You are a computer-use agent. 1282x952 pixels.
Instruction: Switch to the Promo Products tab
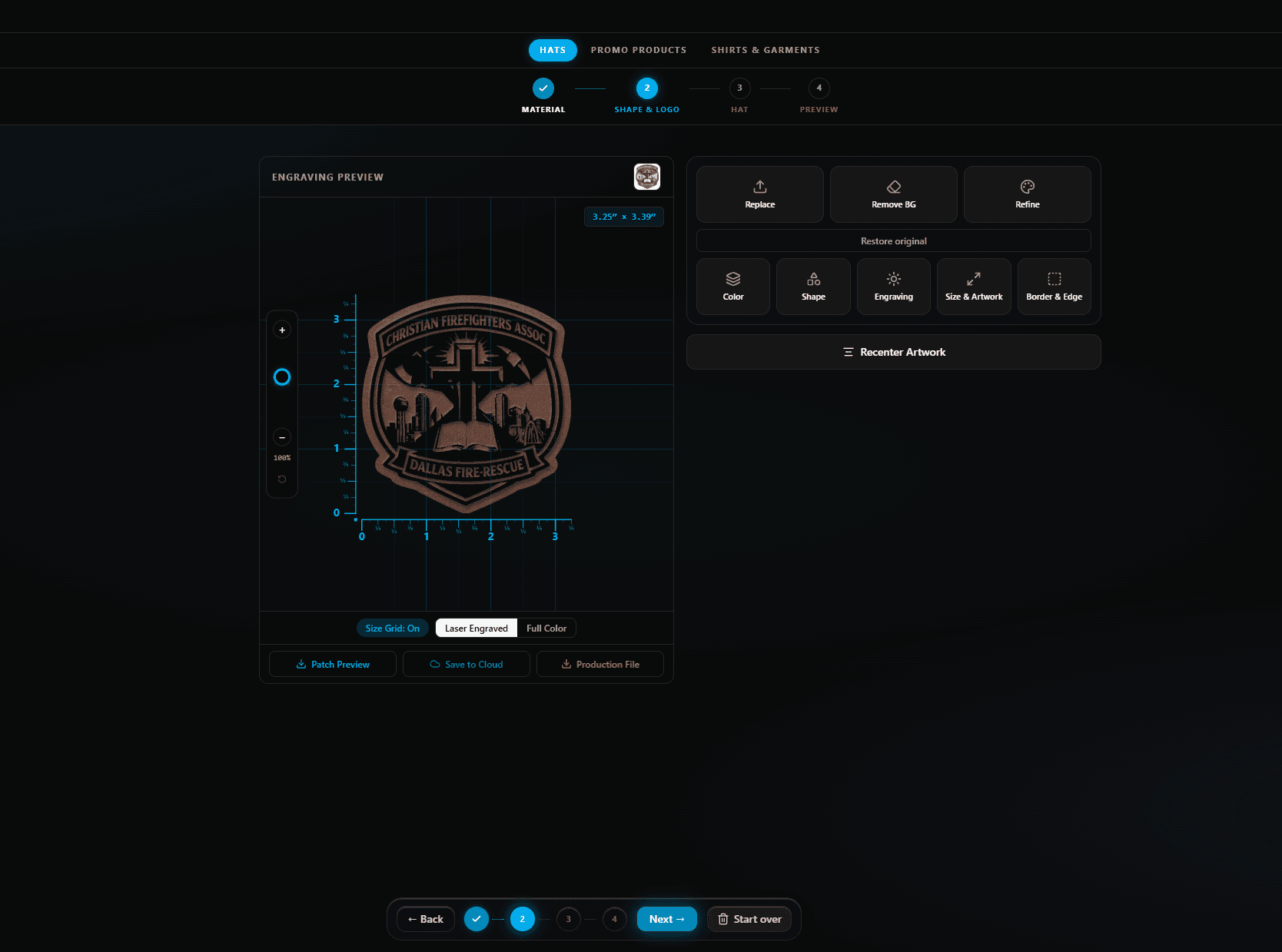pyautogui.click(x=639, y=50)
